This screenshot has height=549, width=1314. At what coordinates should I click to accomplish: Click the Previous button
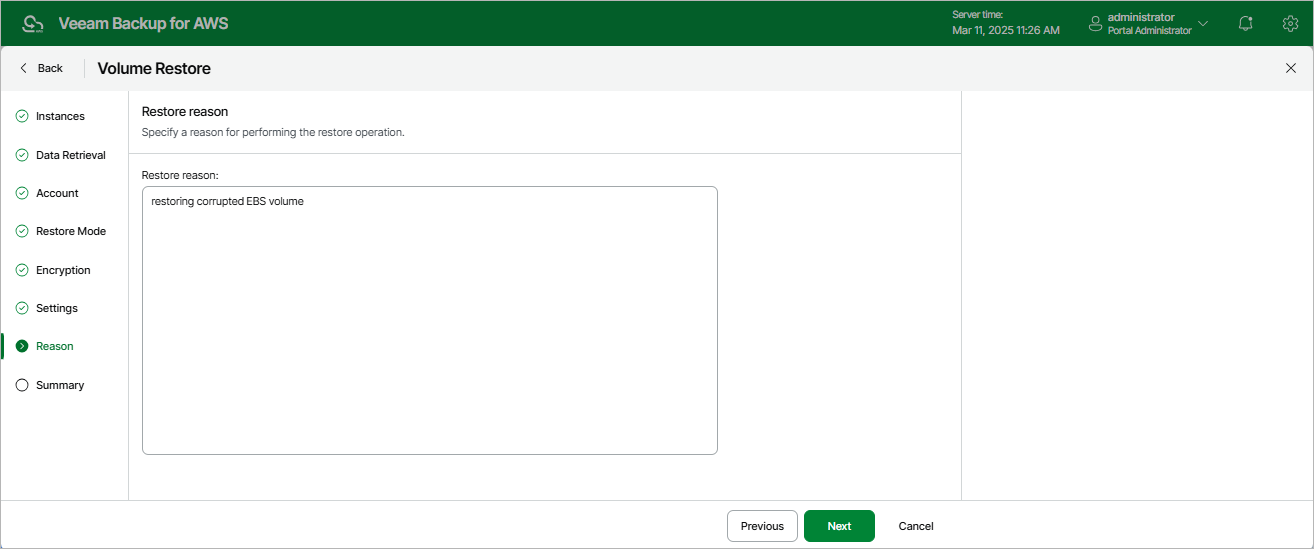pos(762,526)
